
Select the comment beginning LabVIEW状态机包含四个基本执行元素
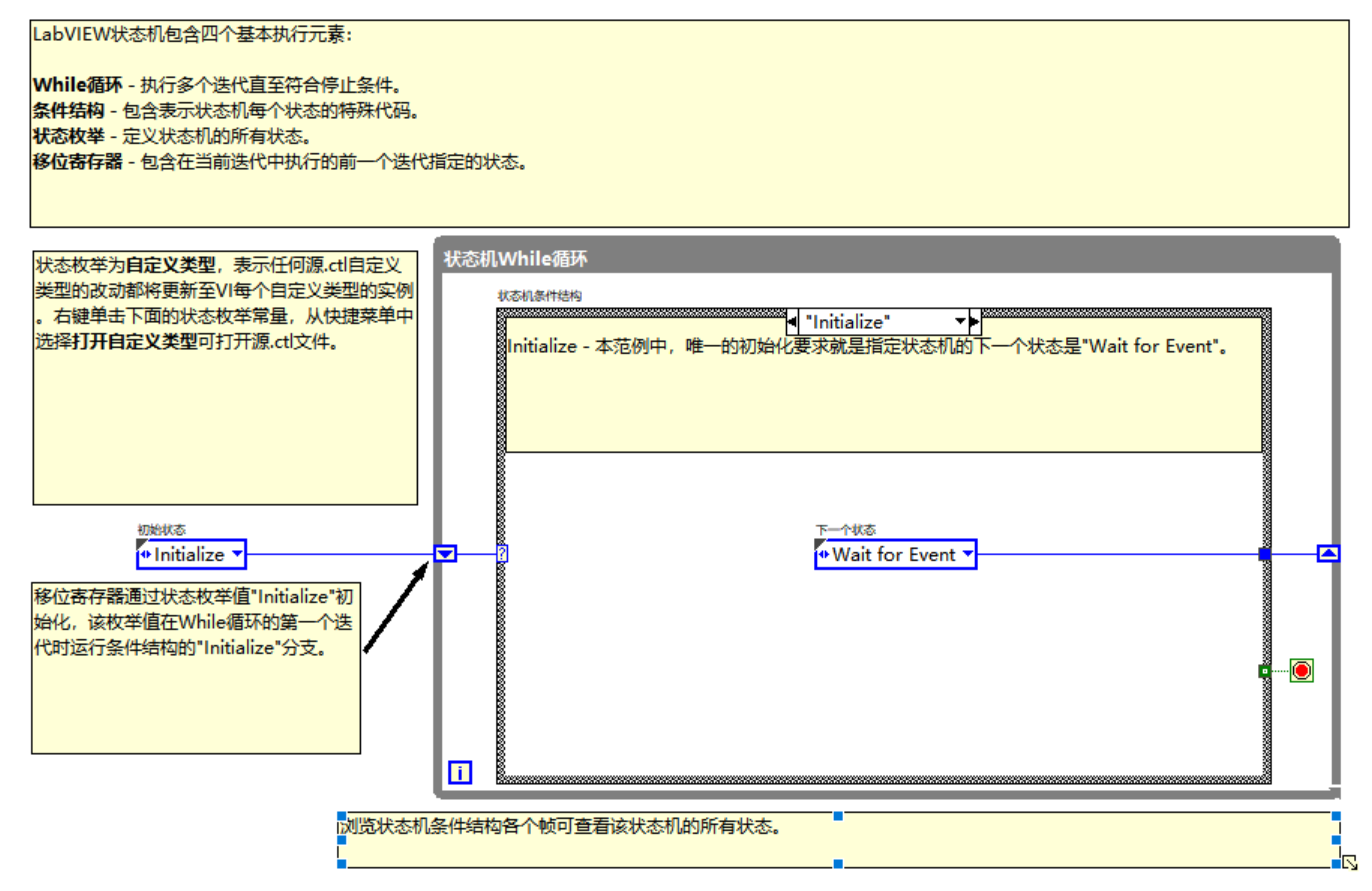pos(690,124)
